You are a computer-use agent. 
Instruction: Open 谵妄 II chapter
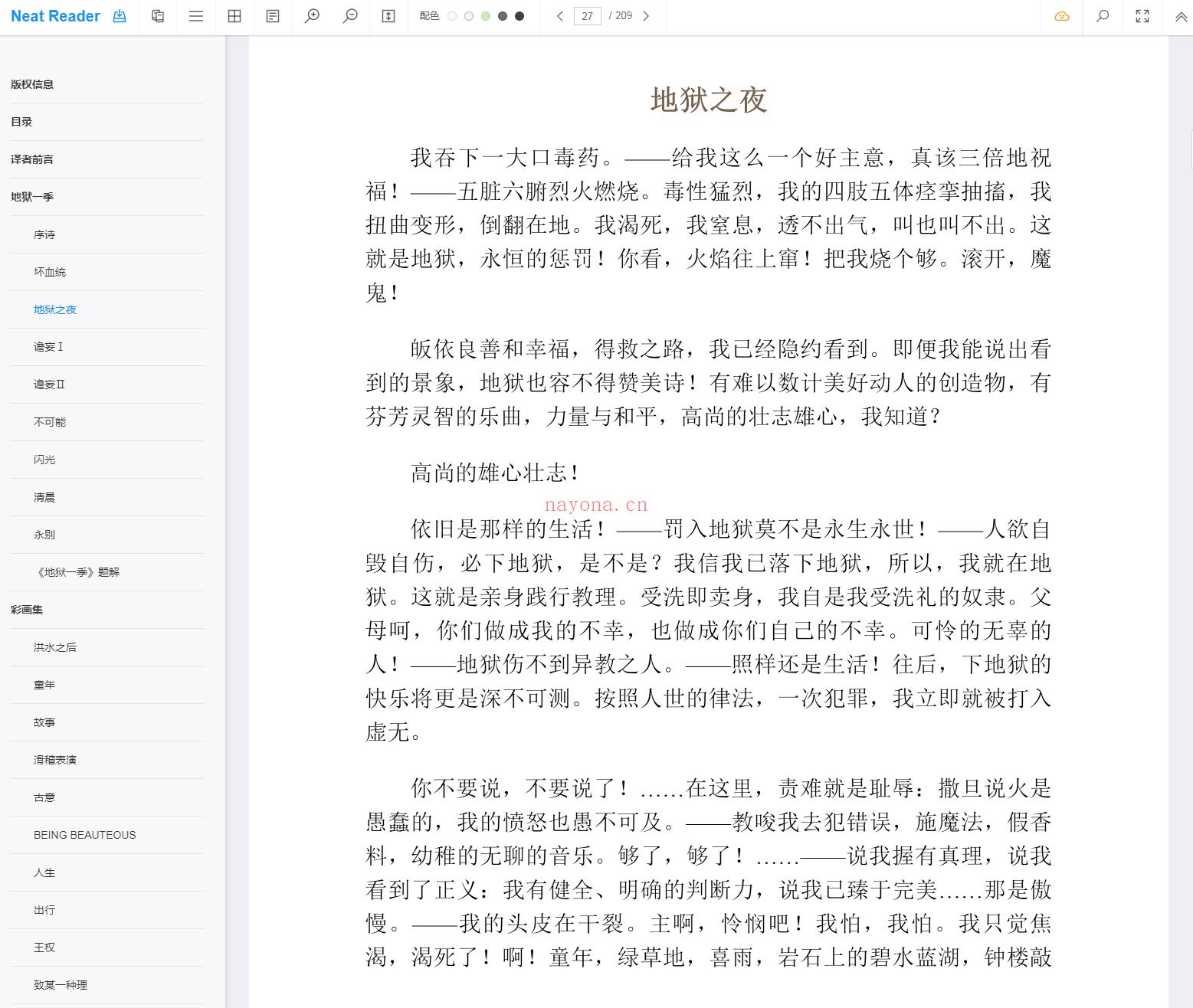point(50,385)
